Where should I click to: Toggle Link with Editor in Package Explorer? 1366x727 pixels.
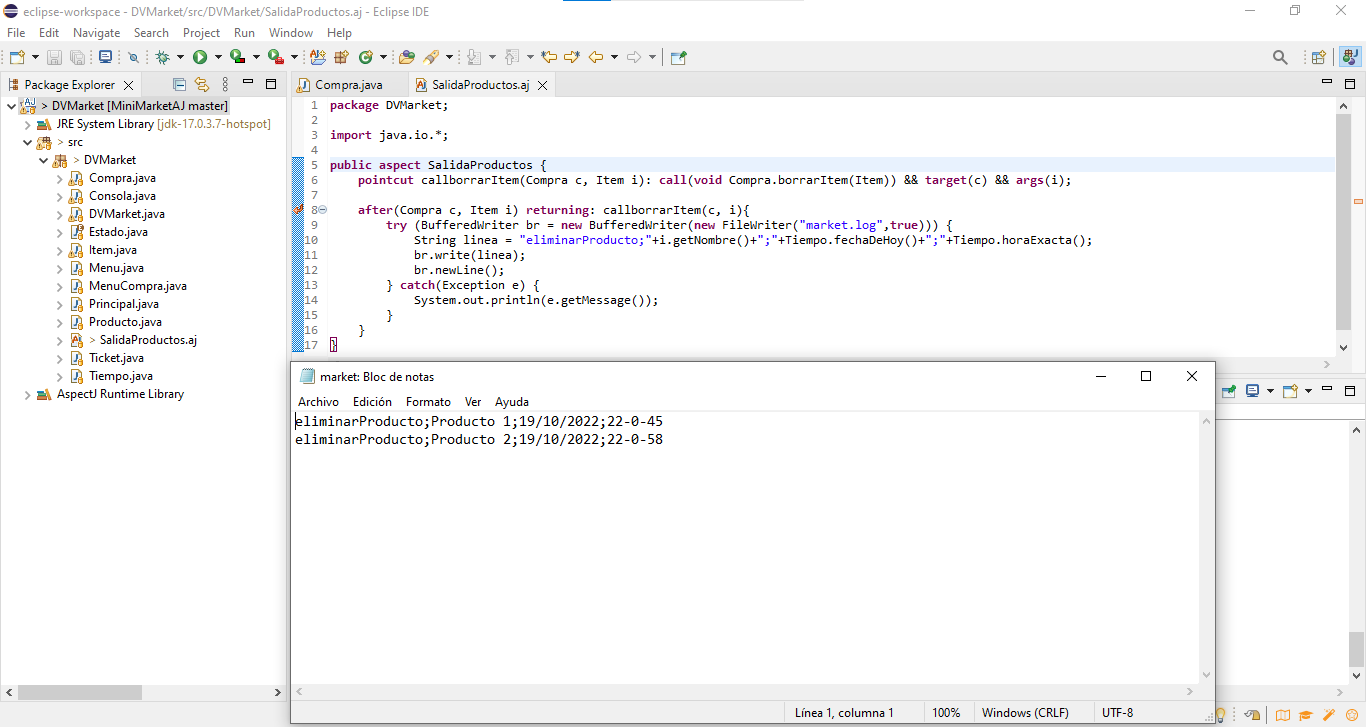coord(202,84)
